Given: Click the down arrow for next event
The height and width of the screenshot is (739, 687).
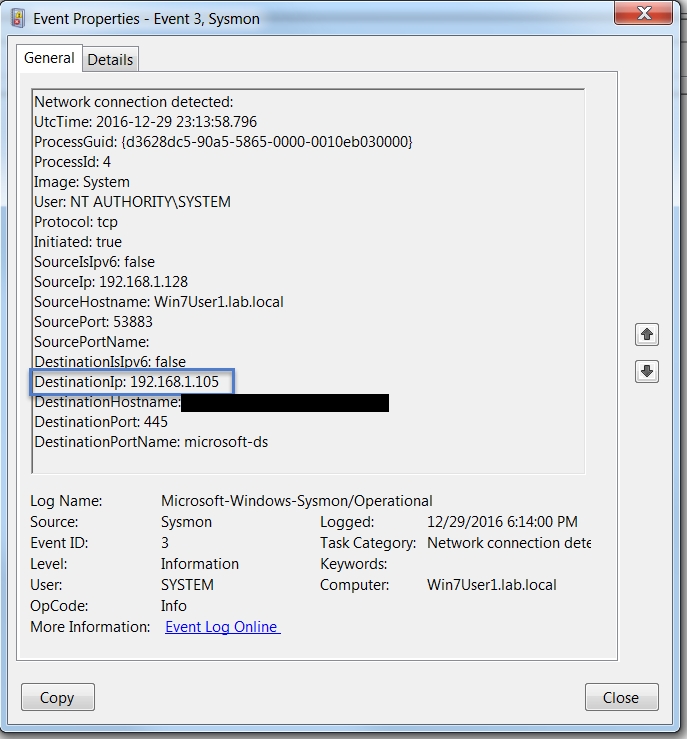Looking at the screenshot, I should pos(647,371).
